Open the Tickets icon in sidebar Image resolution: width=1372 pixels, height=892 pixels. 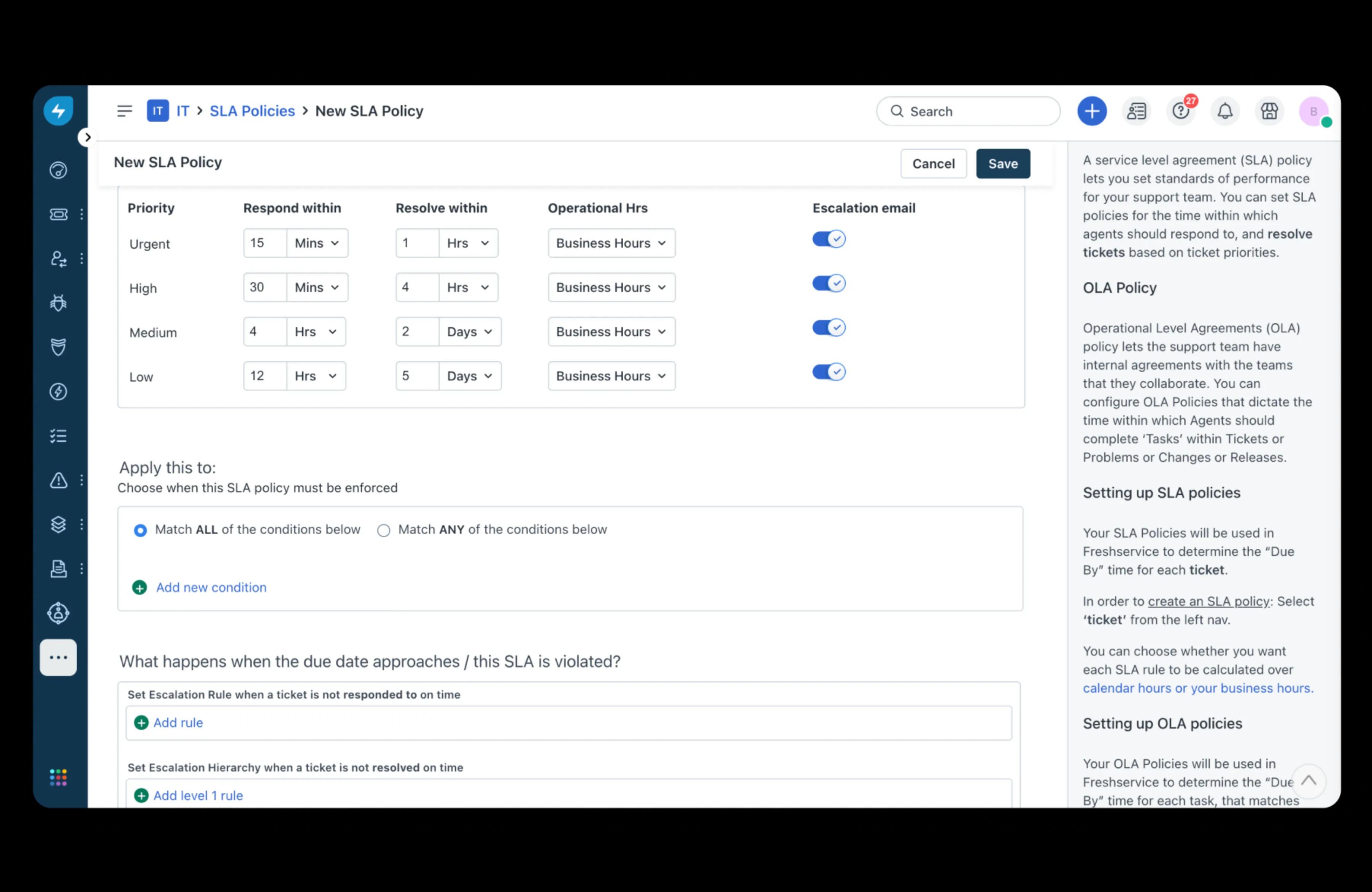(x=58, y=214)
